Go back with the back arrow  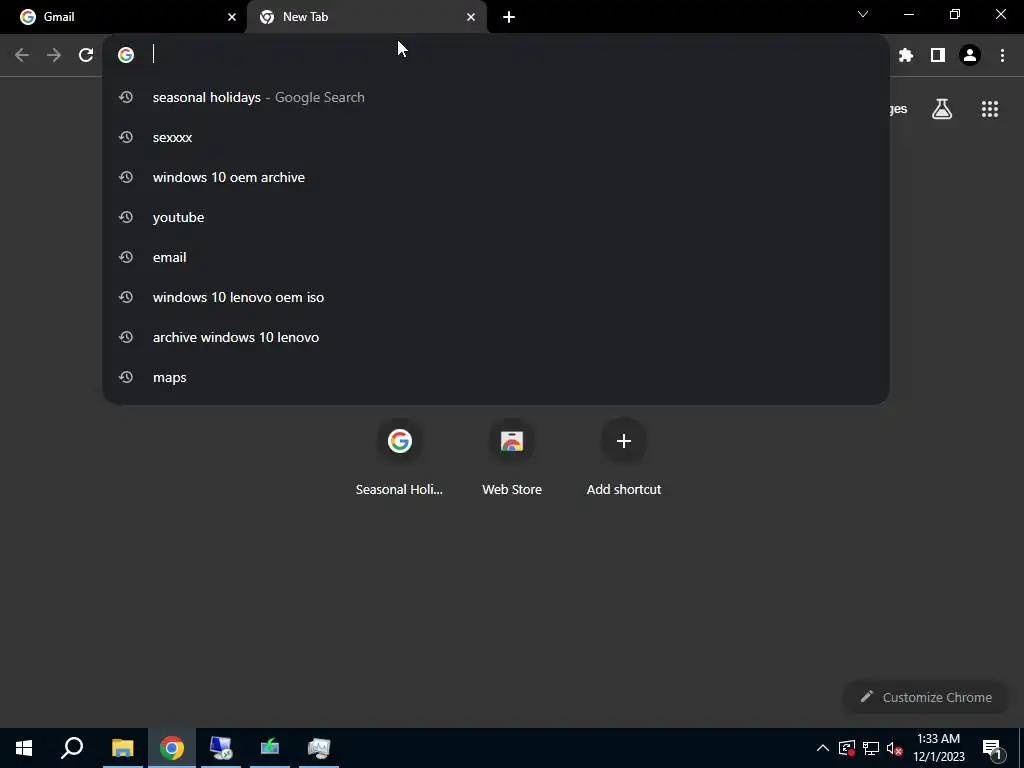click(22, 55)
